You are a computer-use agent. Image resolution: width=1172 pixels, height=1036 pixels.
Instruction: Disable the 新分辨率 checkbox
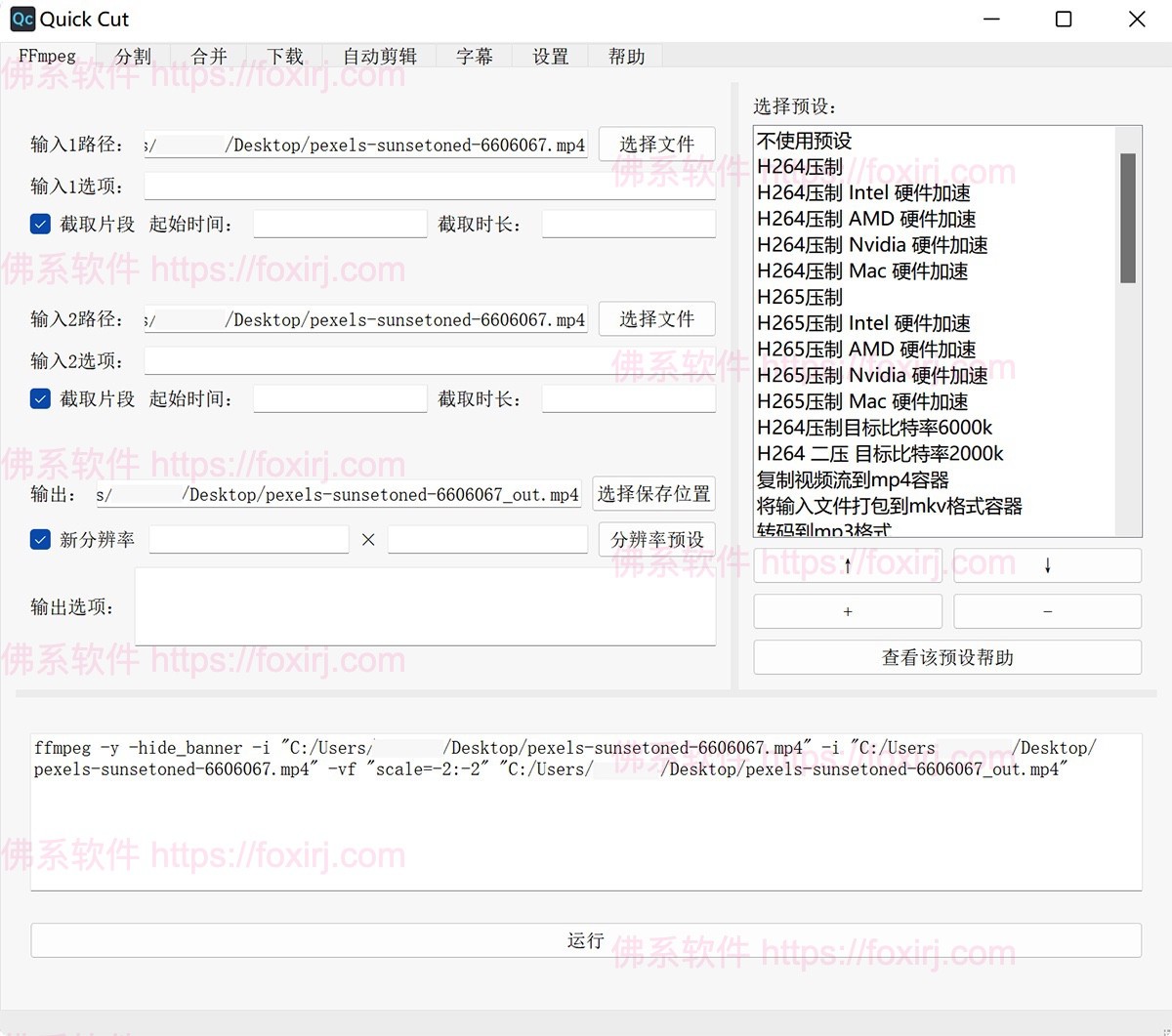click(x=40, y=540)
